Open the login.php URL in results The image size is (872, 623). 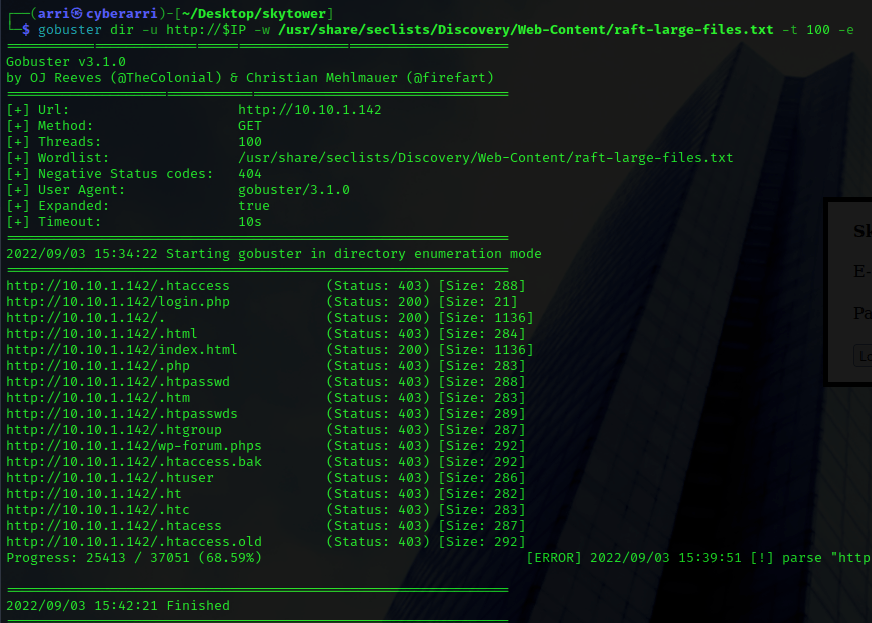[x=118, y=302]
